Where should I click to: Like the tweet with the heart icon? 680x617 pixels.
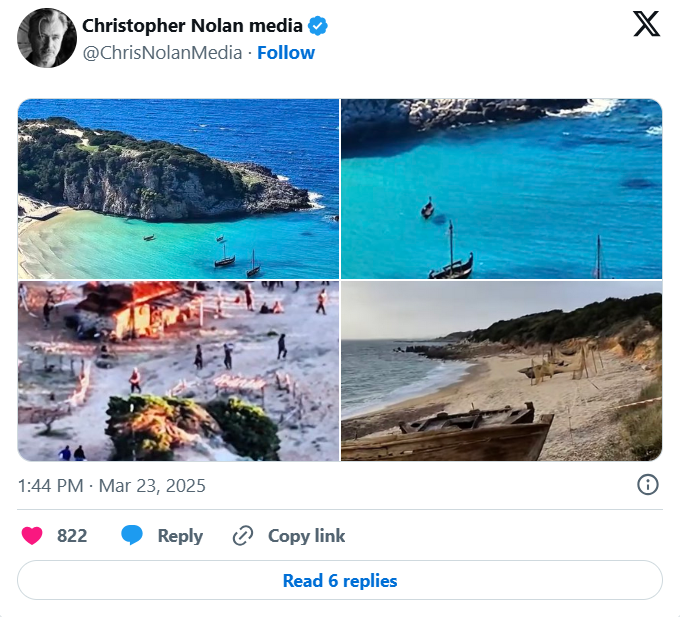pos(32,535)
